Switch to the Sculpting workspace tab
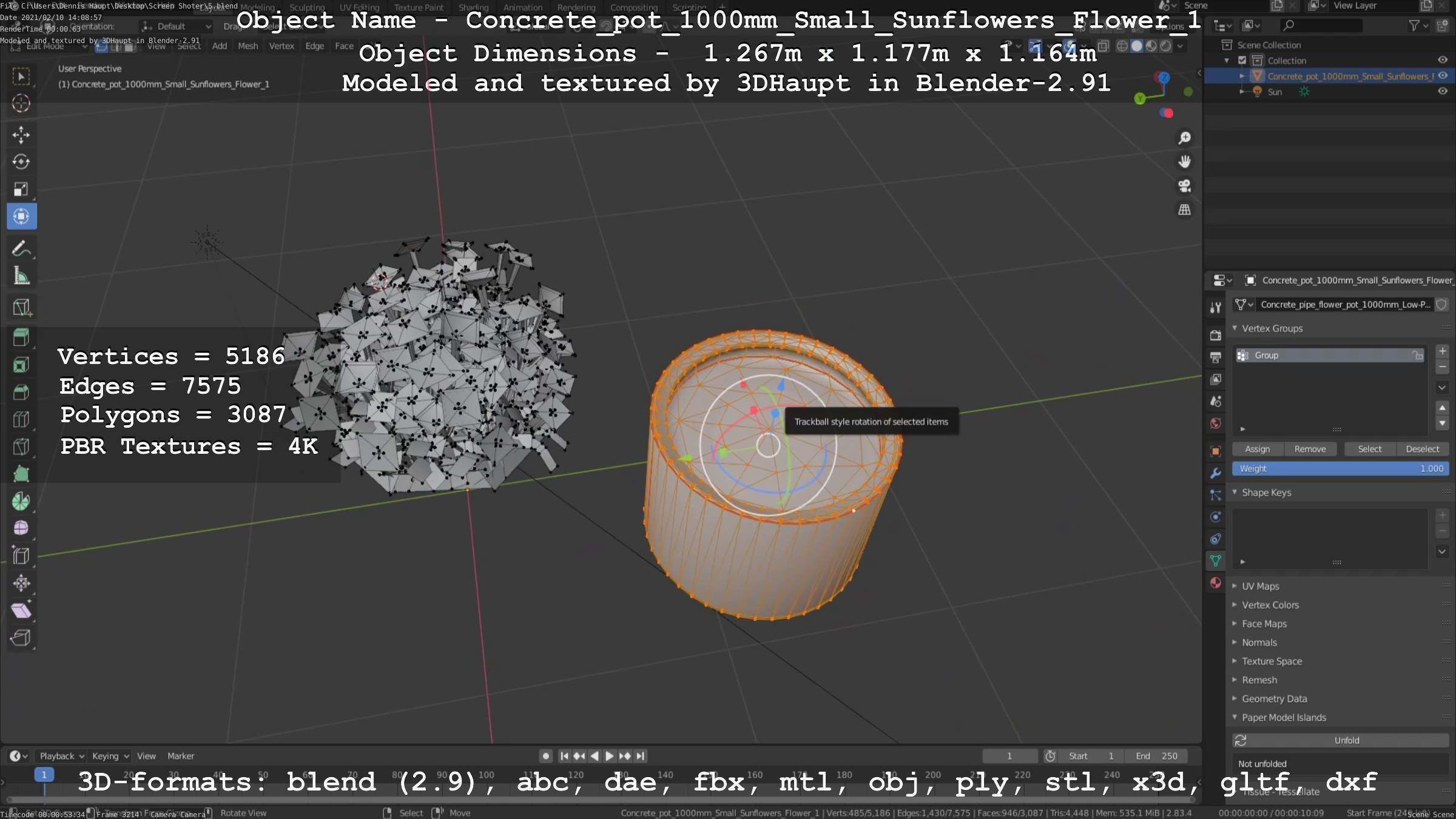The image size is (1456, 819). tap(307, 8)
